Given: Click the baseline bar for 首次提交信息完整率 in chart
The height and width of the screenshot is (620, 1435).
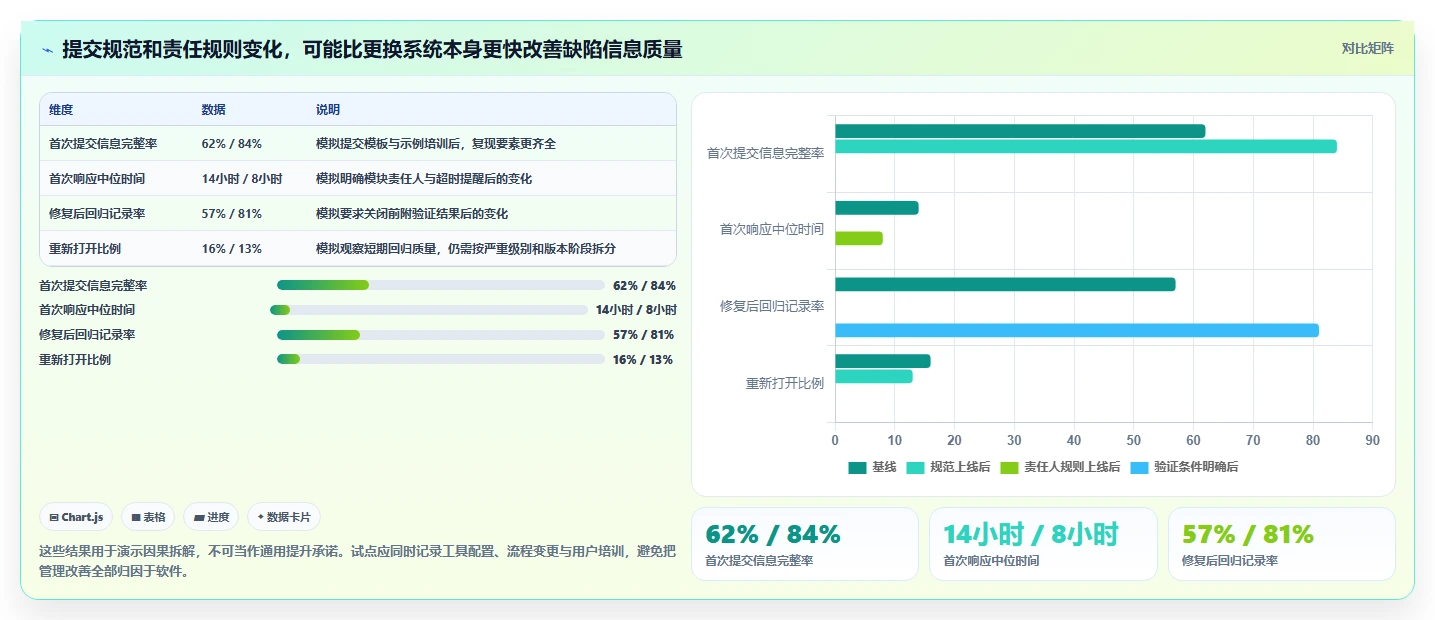Looking at the screenshot, I should click(x=1020, y=131).
